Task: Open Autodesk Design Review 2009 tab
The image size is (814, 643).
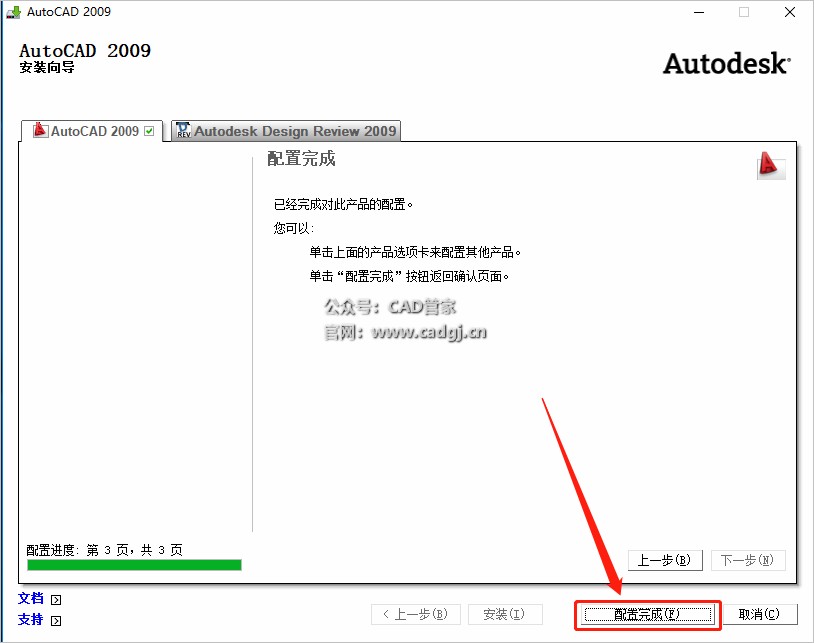Action: [286, 131]
